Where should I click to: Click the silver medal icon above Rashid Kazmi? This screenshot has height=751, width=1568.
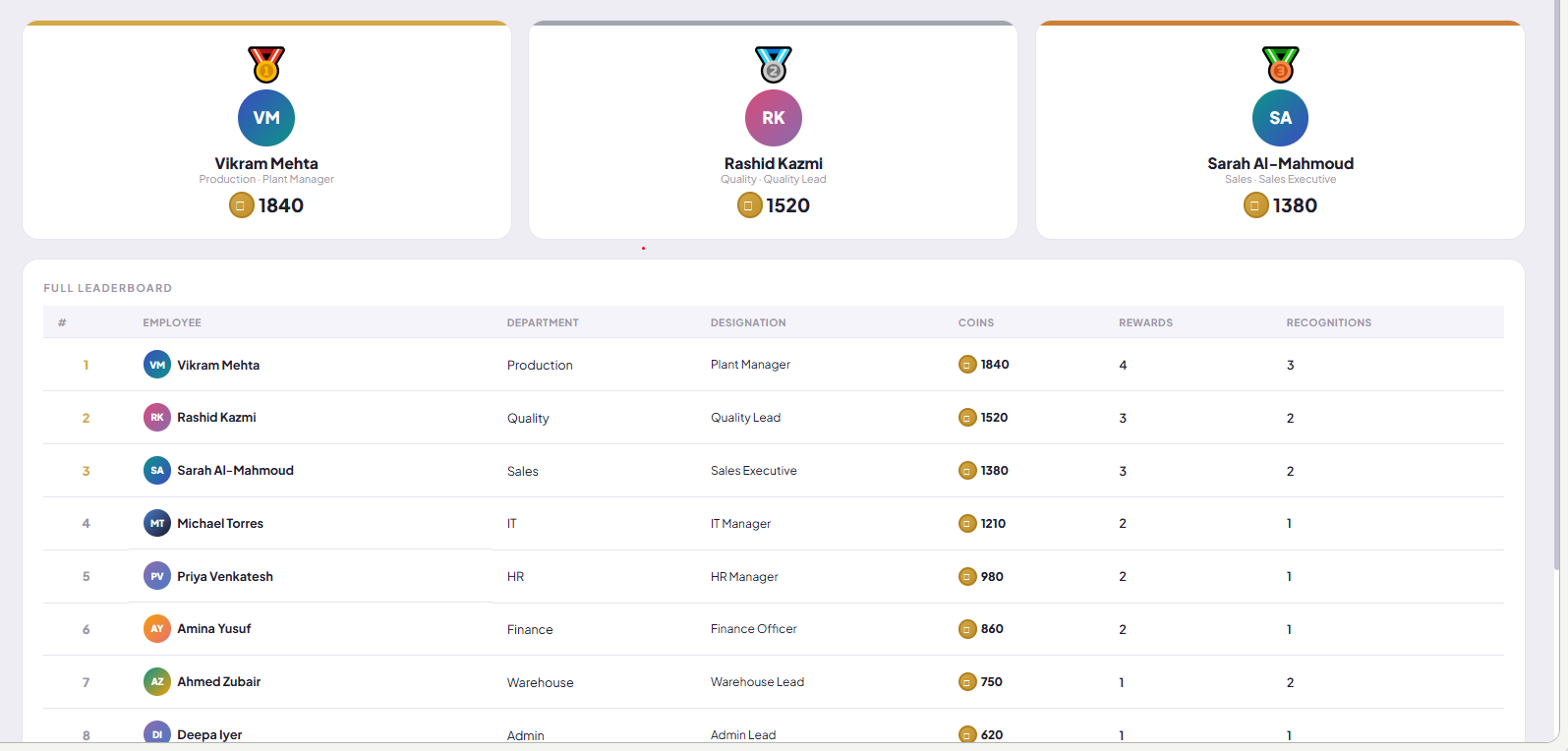[774, 65]
